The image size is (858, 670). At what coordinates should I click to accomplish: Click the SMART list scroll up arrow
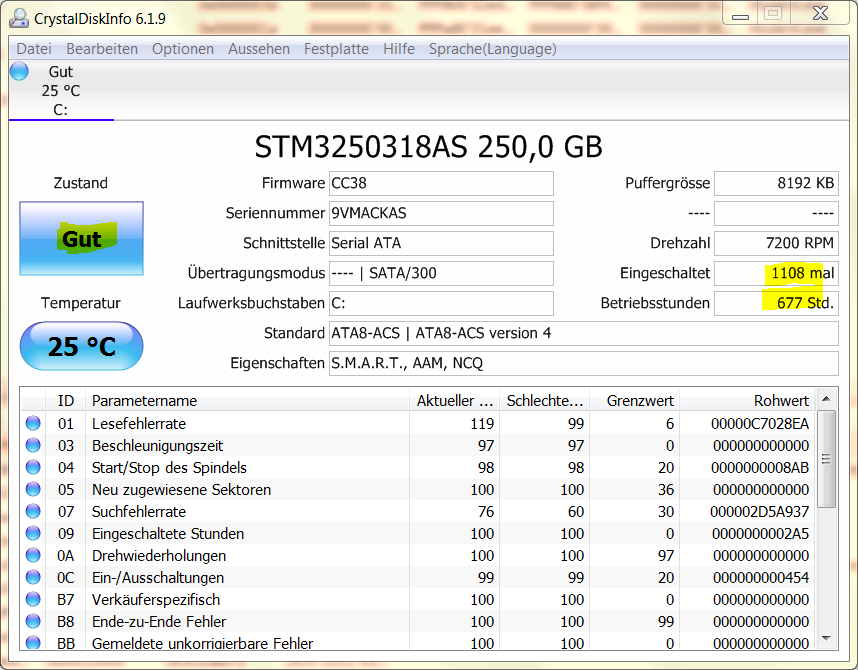pyautogui.click(x=826, y=399)
